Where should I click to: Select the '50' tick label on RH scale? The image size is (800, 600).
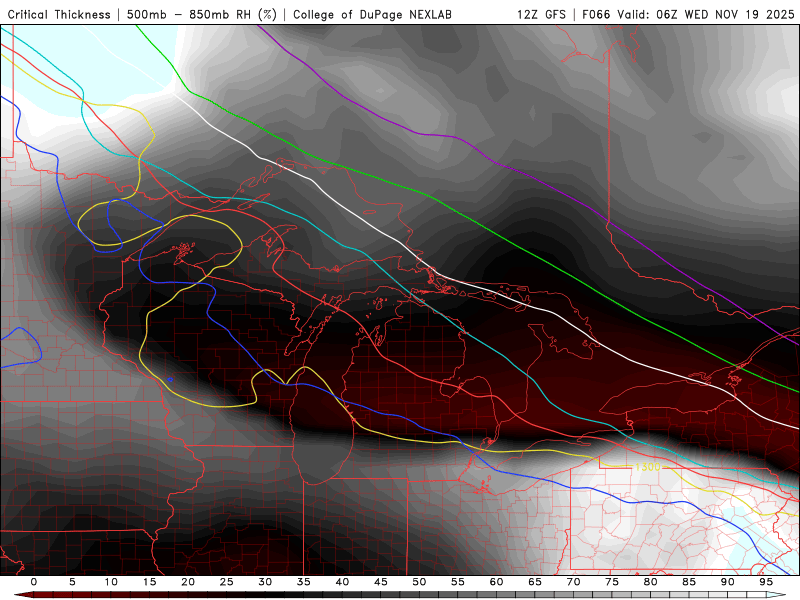[419, 582]
